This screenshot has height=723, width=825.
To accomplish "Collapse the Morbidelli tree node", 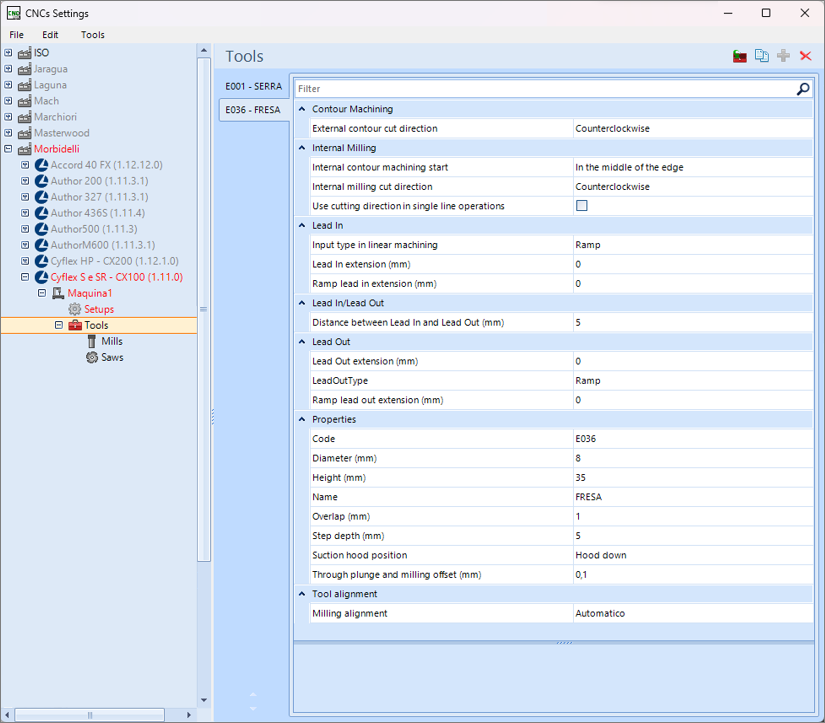I will click(8, 149).
